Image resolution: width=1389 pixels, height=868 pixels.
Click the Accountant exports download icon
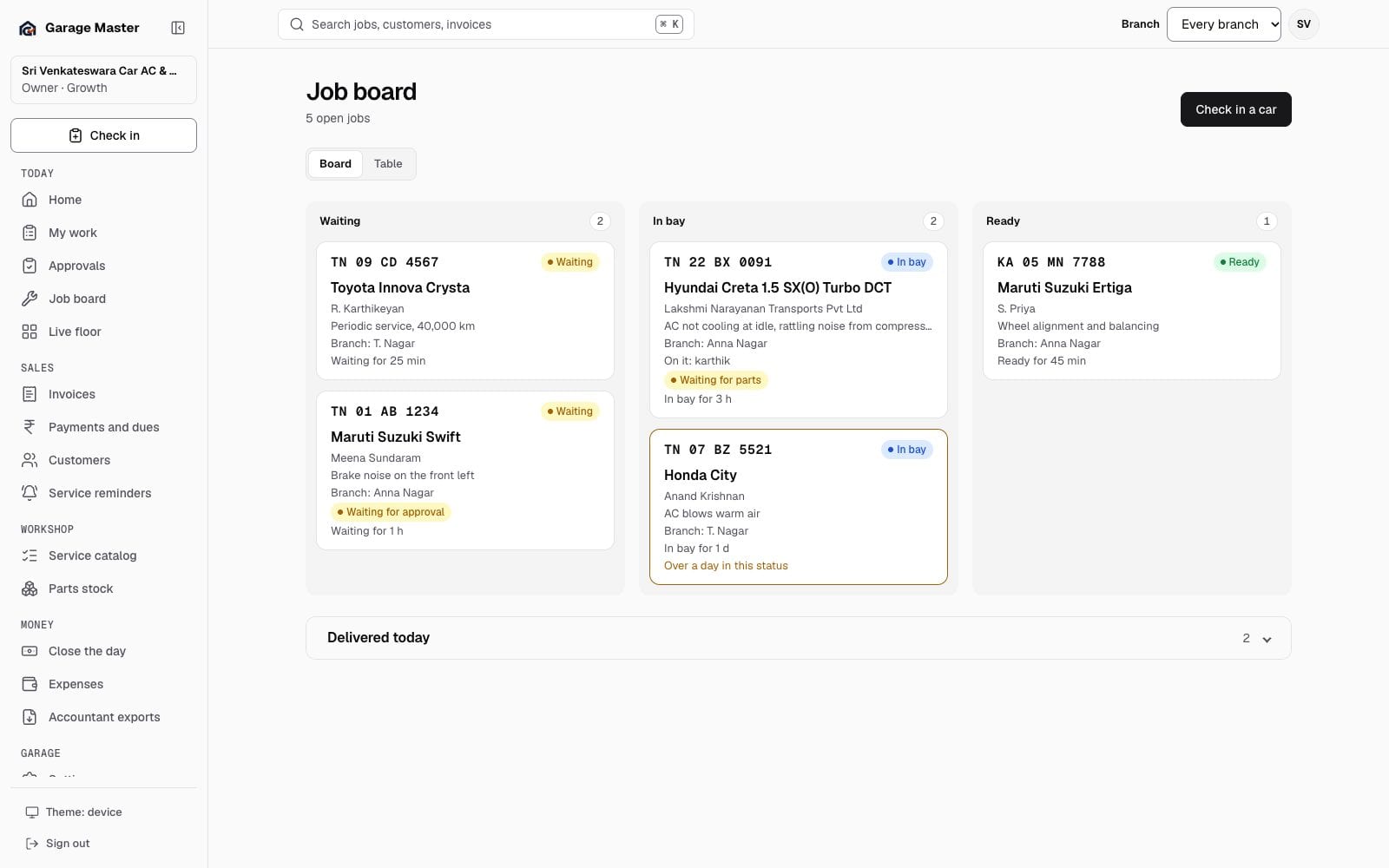pos(30,717)
